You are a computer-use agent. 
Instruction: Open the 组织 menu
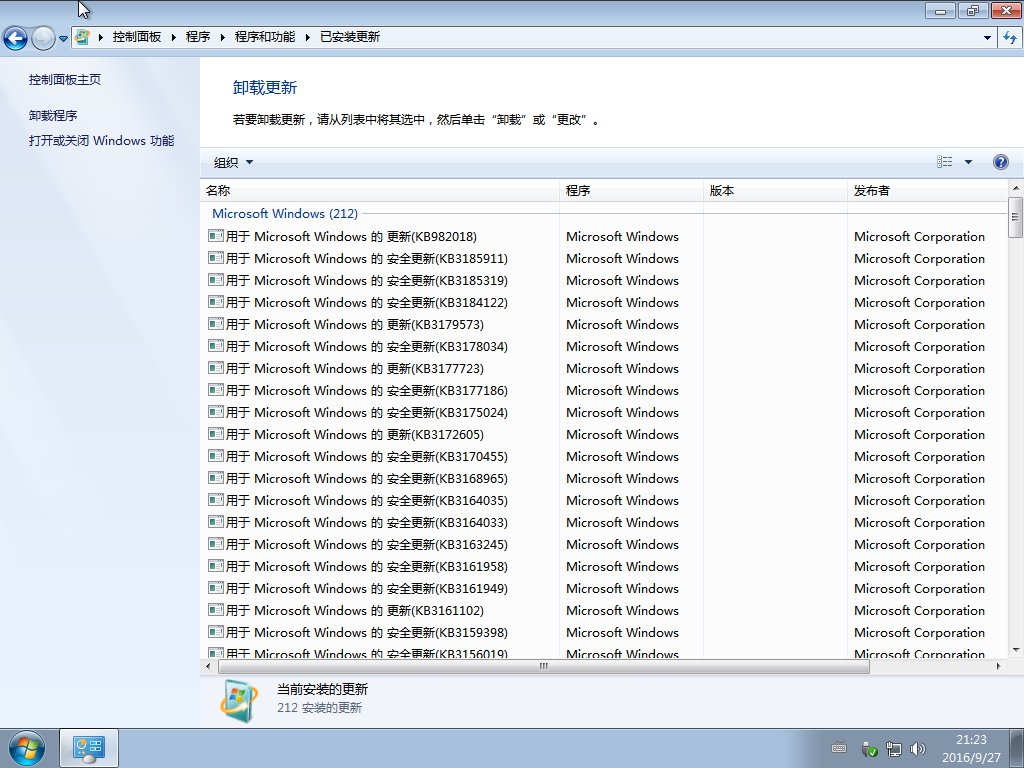pos(233,162)
